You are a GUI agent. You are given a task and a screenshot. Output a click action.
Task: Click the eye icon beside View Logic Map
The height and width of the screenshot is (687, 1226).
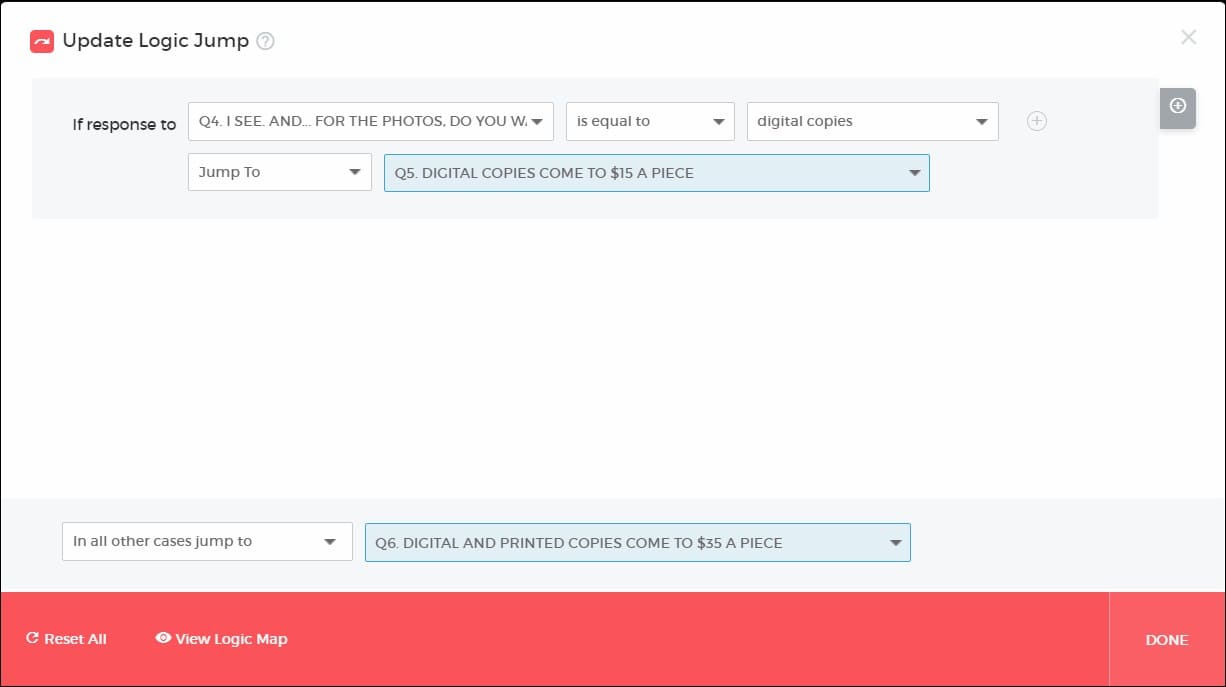[163, 638]
